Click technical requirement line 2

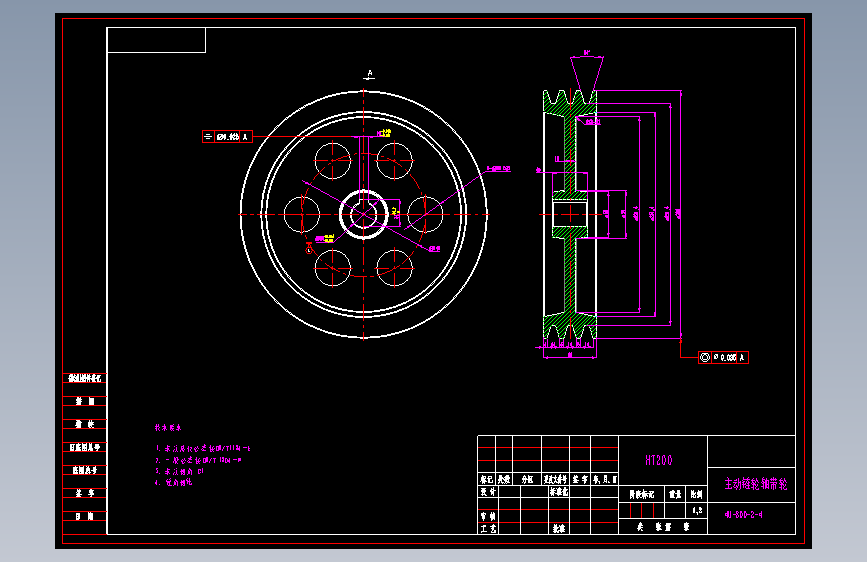[199, 460]
